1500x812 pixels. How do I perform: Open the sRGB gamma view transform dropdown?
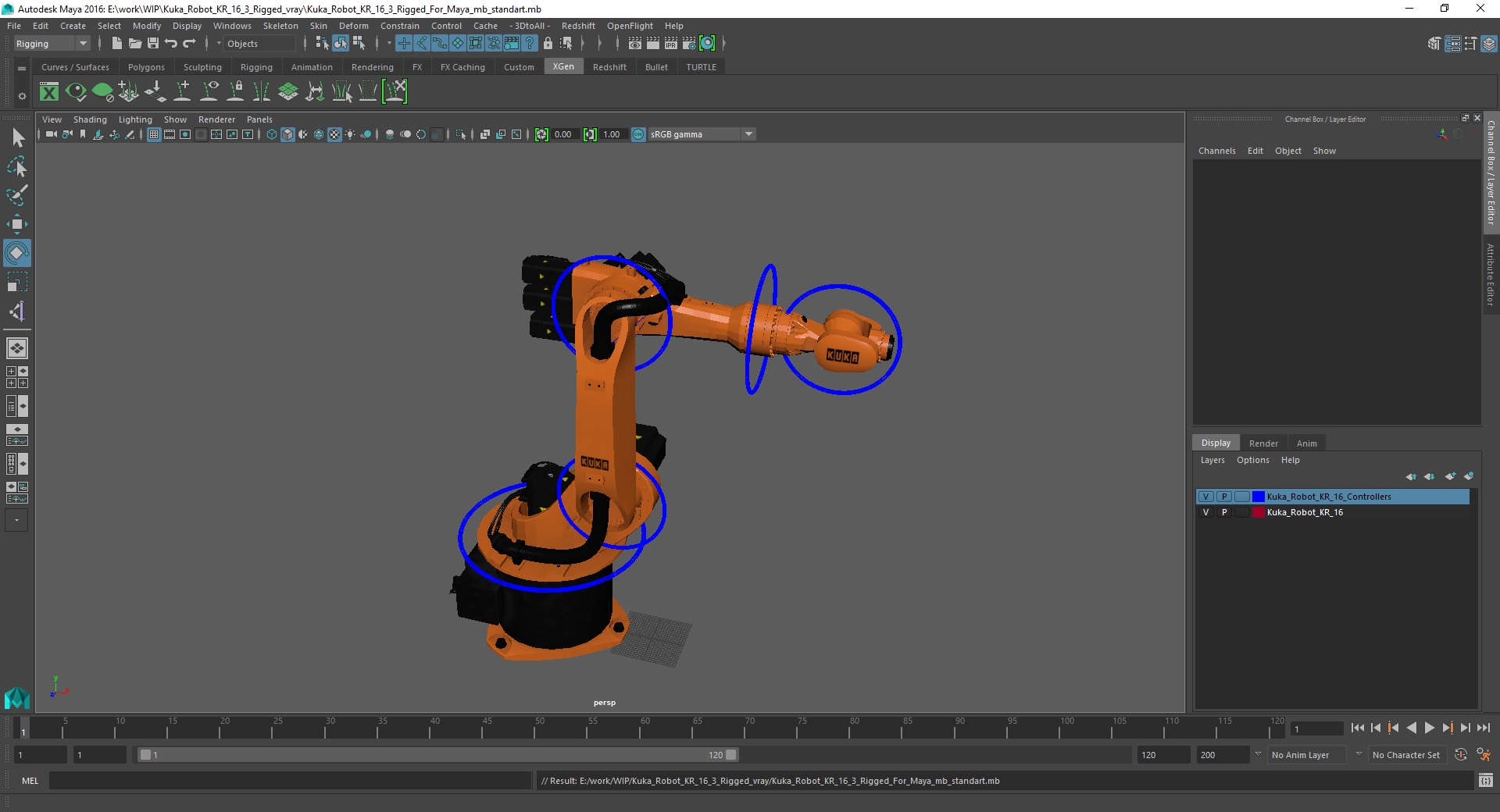[x=702, y=134]
